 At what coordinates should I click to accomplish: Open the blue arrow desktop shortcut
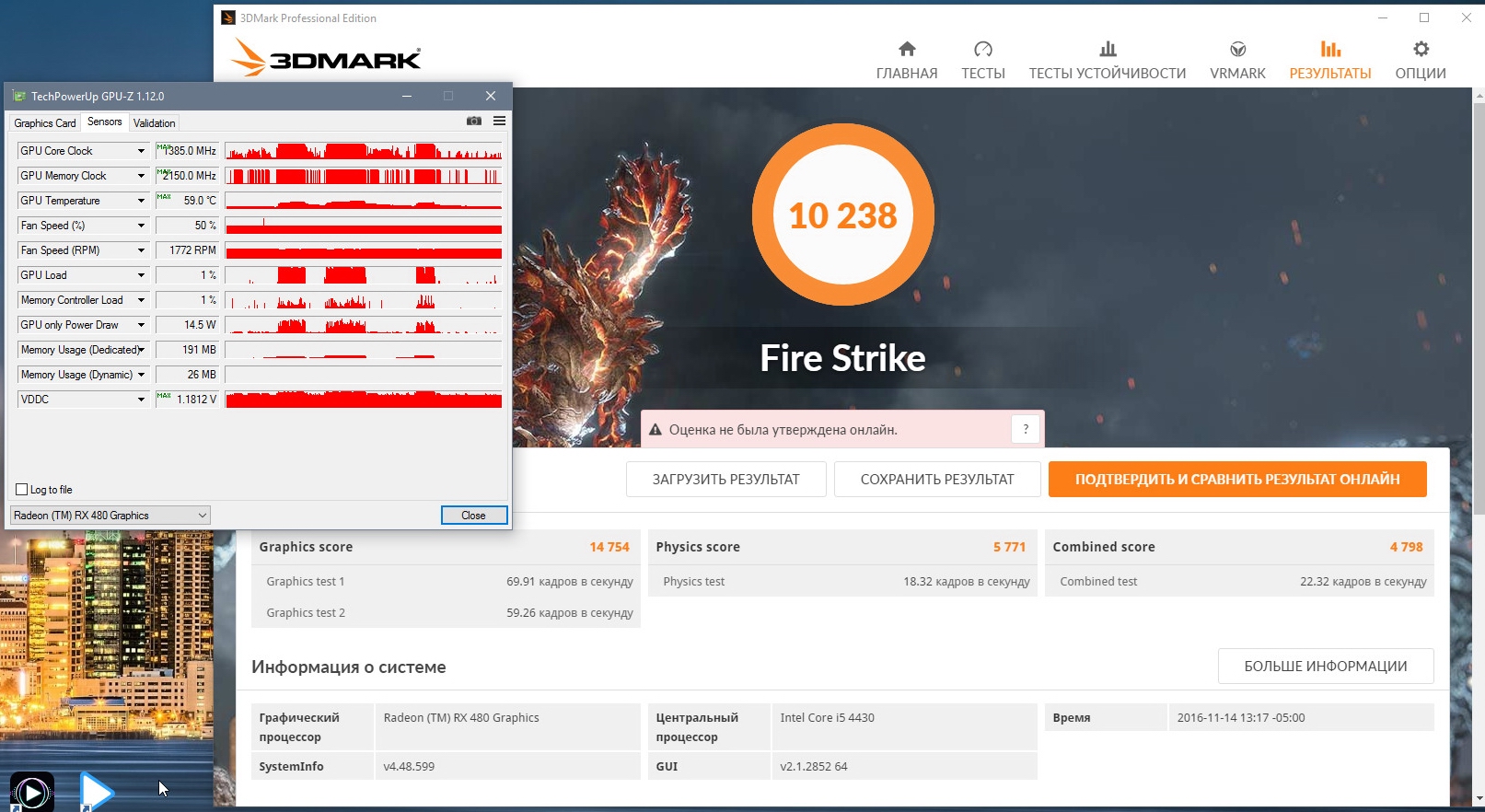pos(96,792)
